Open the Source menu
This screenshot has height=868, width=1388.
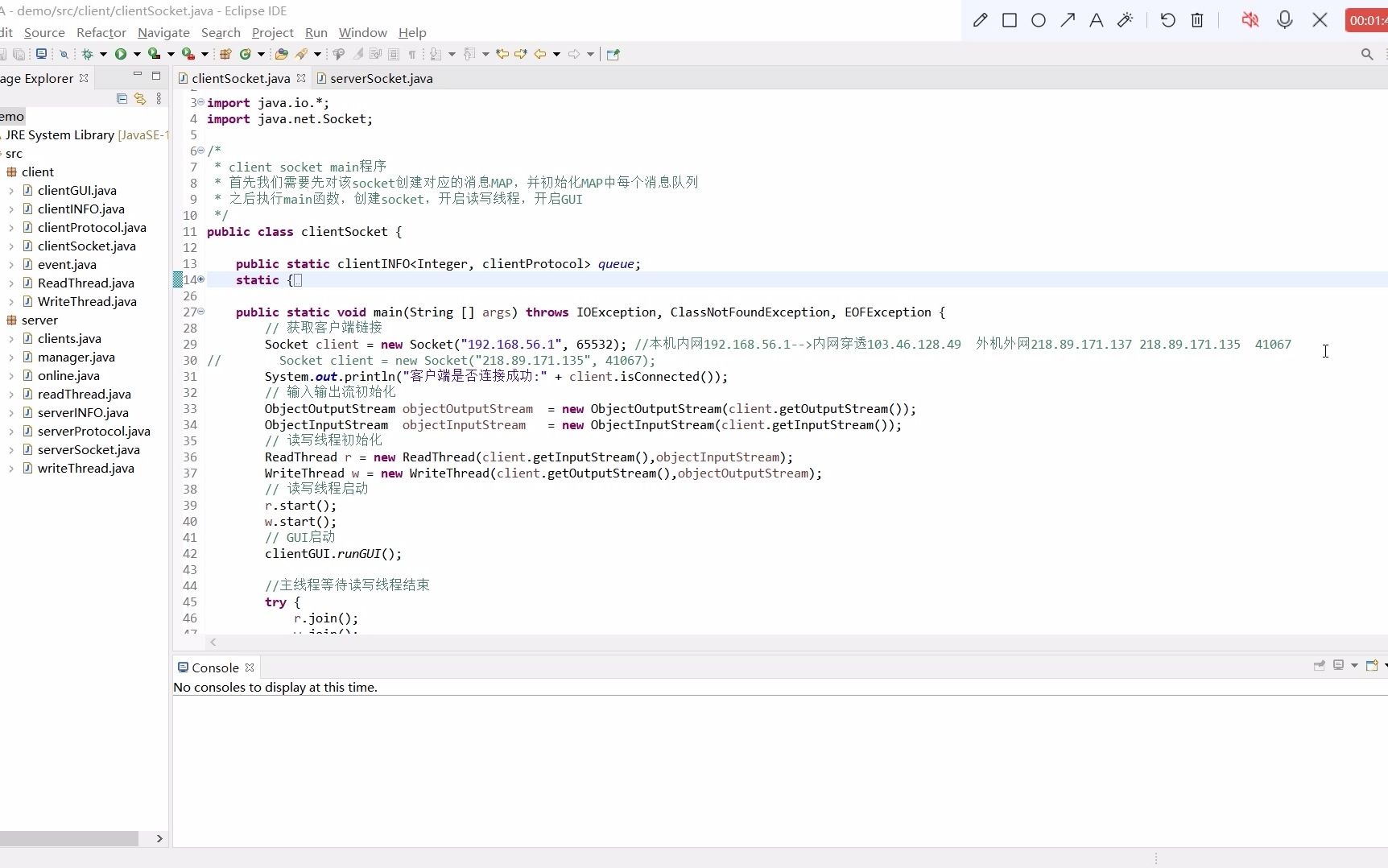[44, 32]
